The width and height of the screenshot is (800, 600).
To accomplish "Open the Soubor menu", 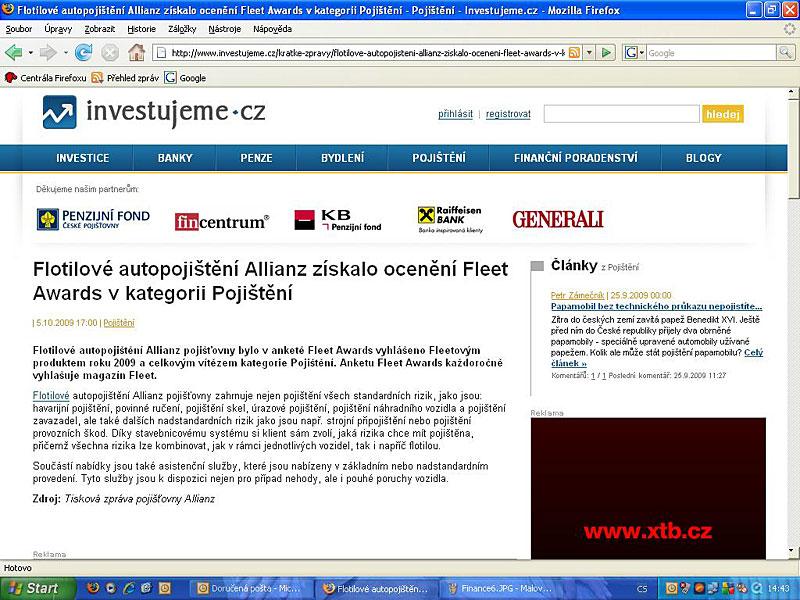I will coord(19,29).
